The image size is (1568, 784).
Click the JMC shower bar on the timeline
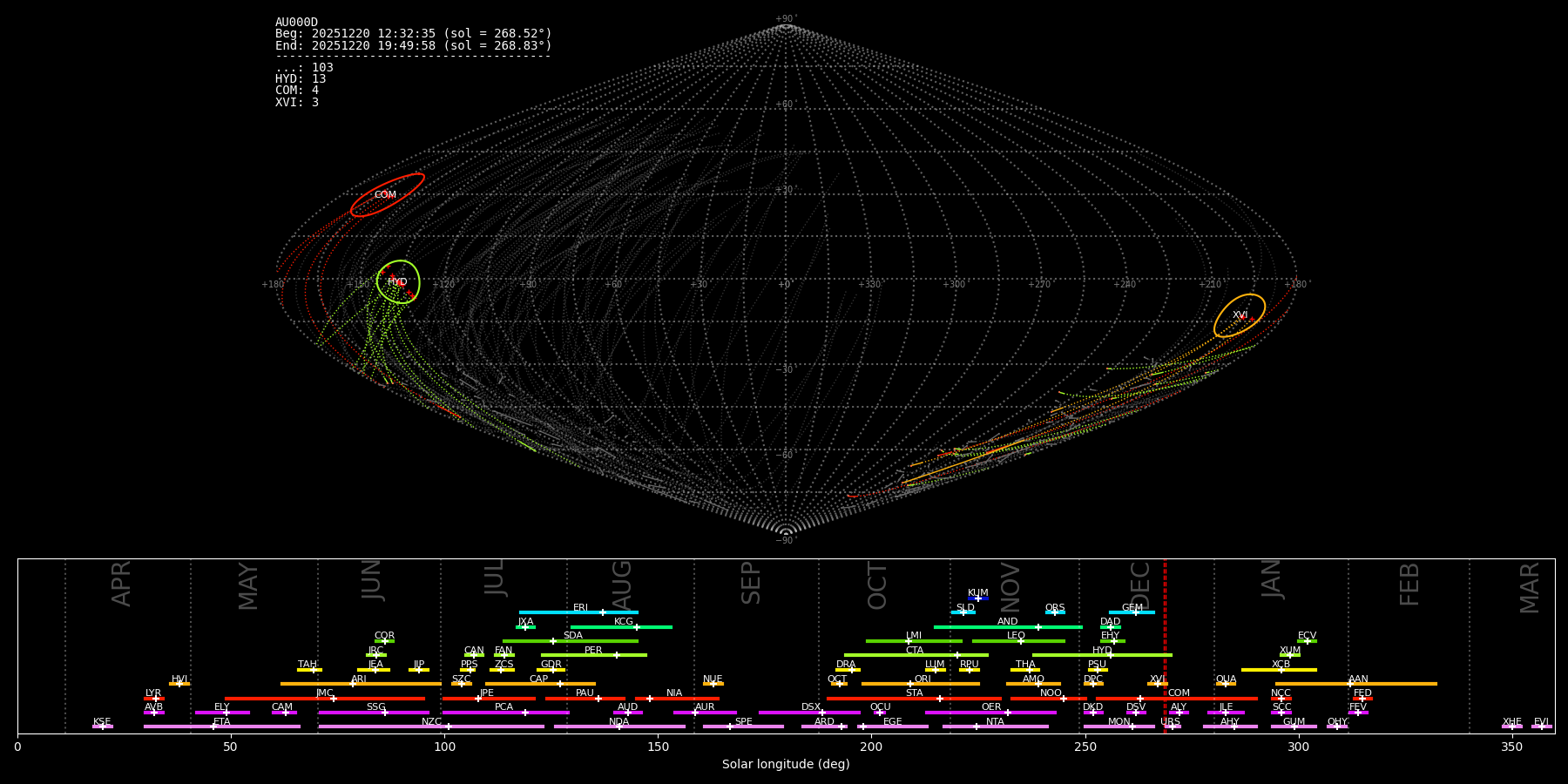[x=325, y=699]
